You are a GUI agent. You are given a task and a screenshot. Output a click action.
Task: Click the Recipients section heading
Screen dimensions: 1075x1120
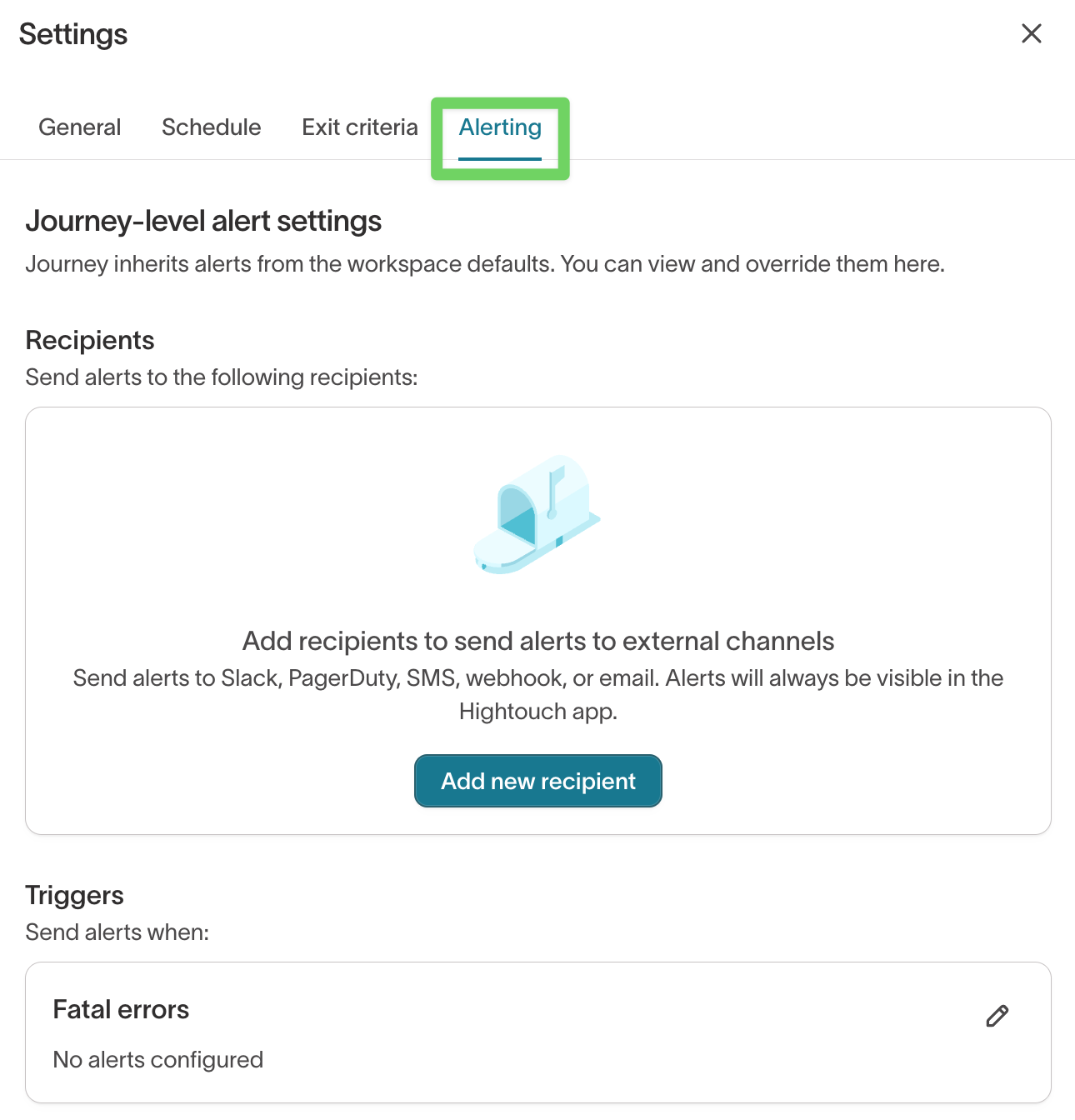90,340
